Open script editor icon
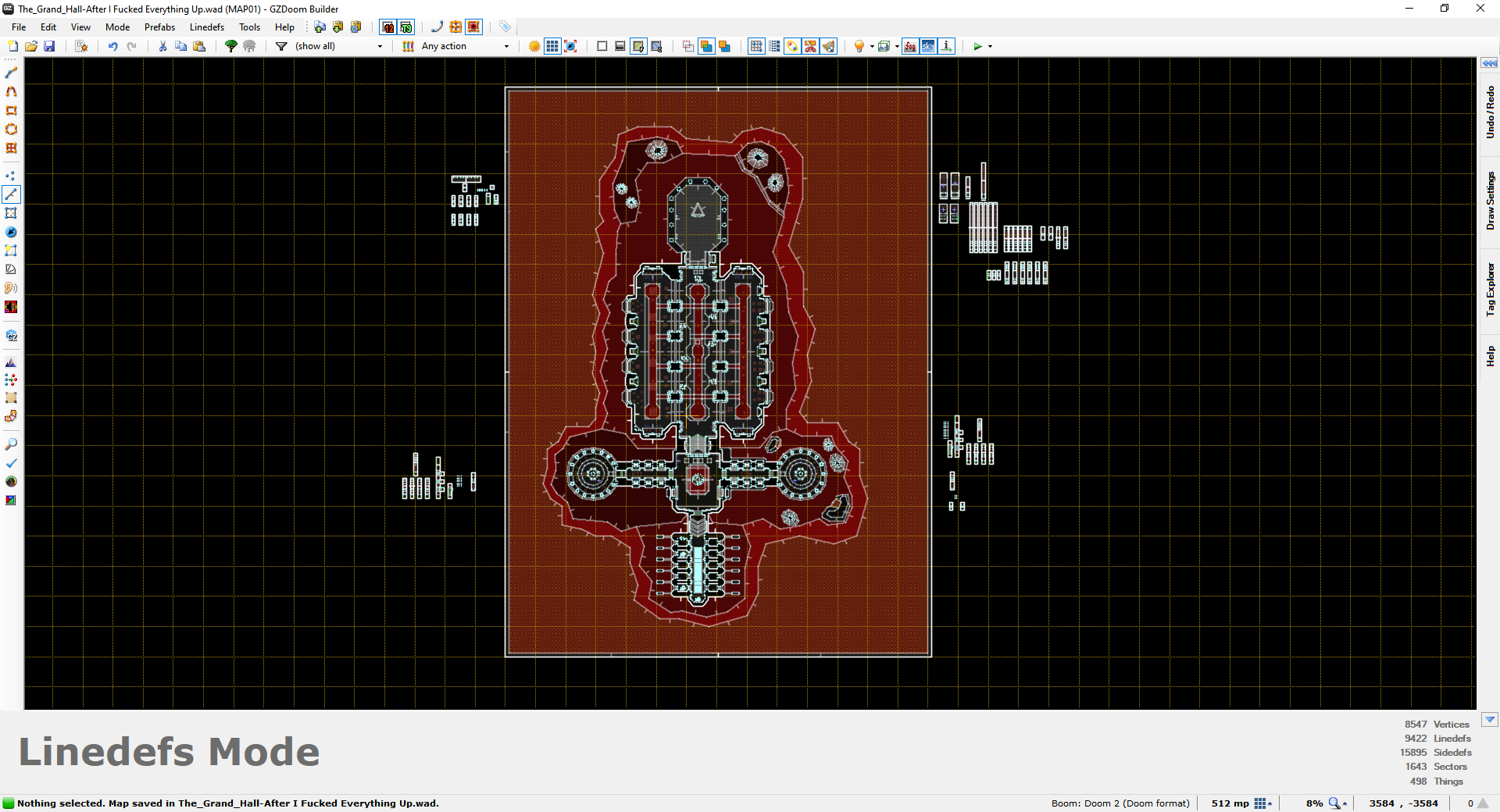The image size is (1500, 812). pos(81,46)
